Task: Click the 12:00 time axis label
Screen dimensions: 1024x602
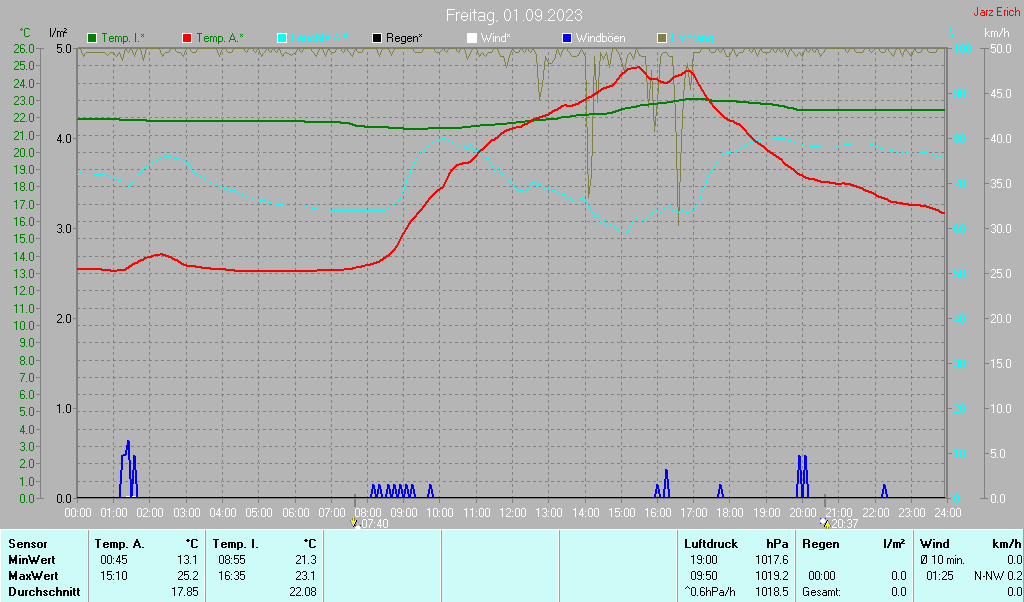Action: pos(513,512)
